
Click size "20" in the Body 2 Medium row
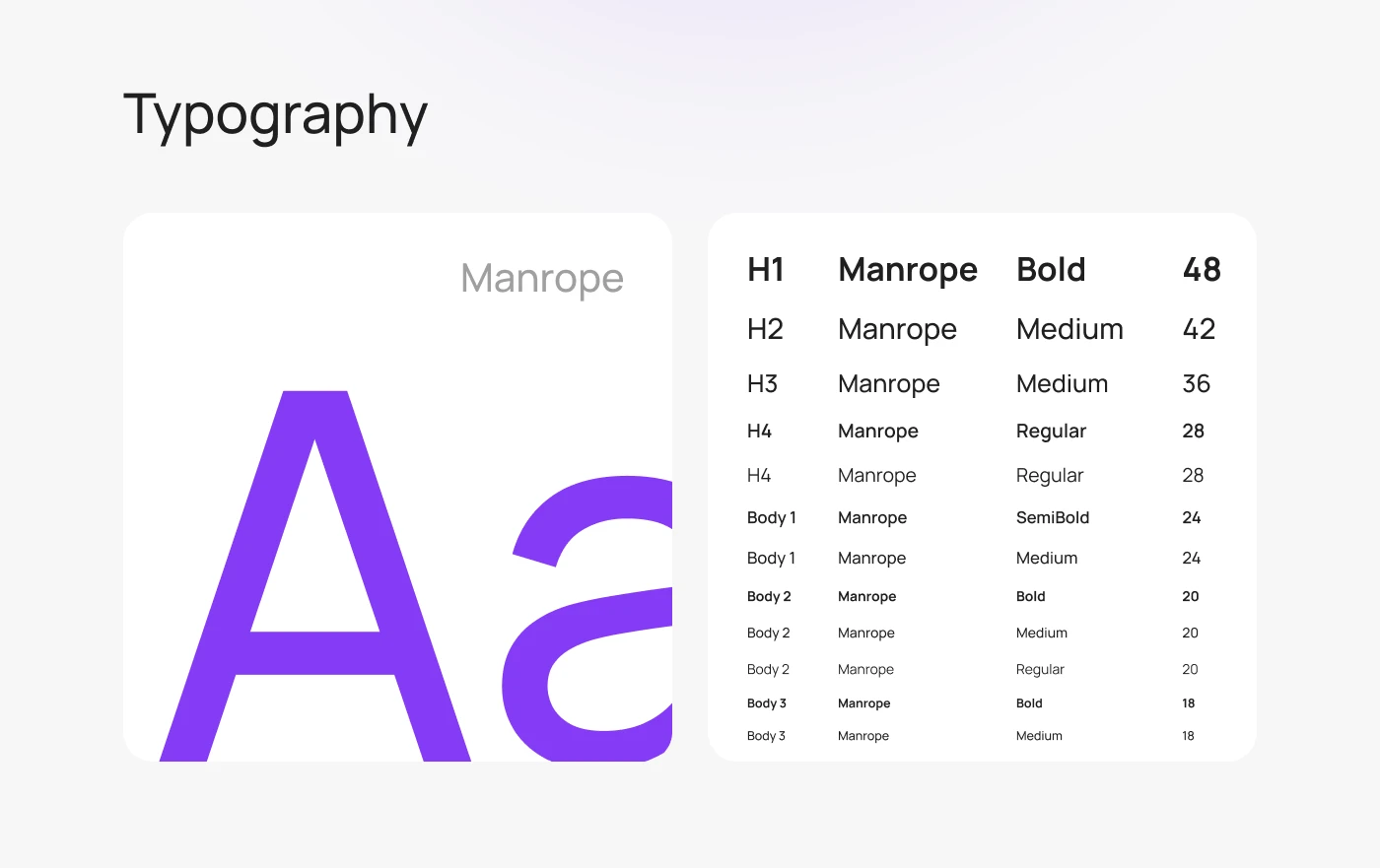(1190, 633)
